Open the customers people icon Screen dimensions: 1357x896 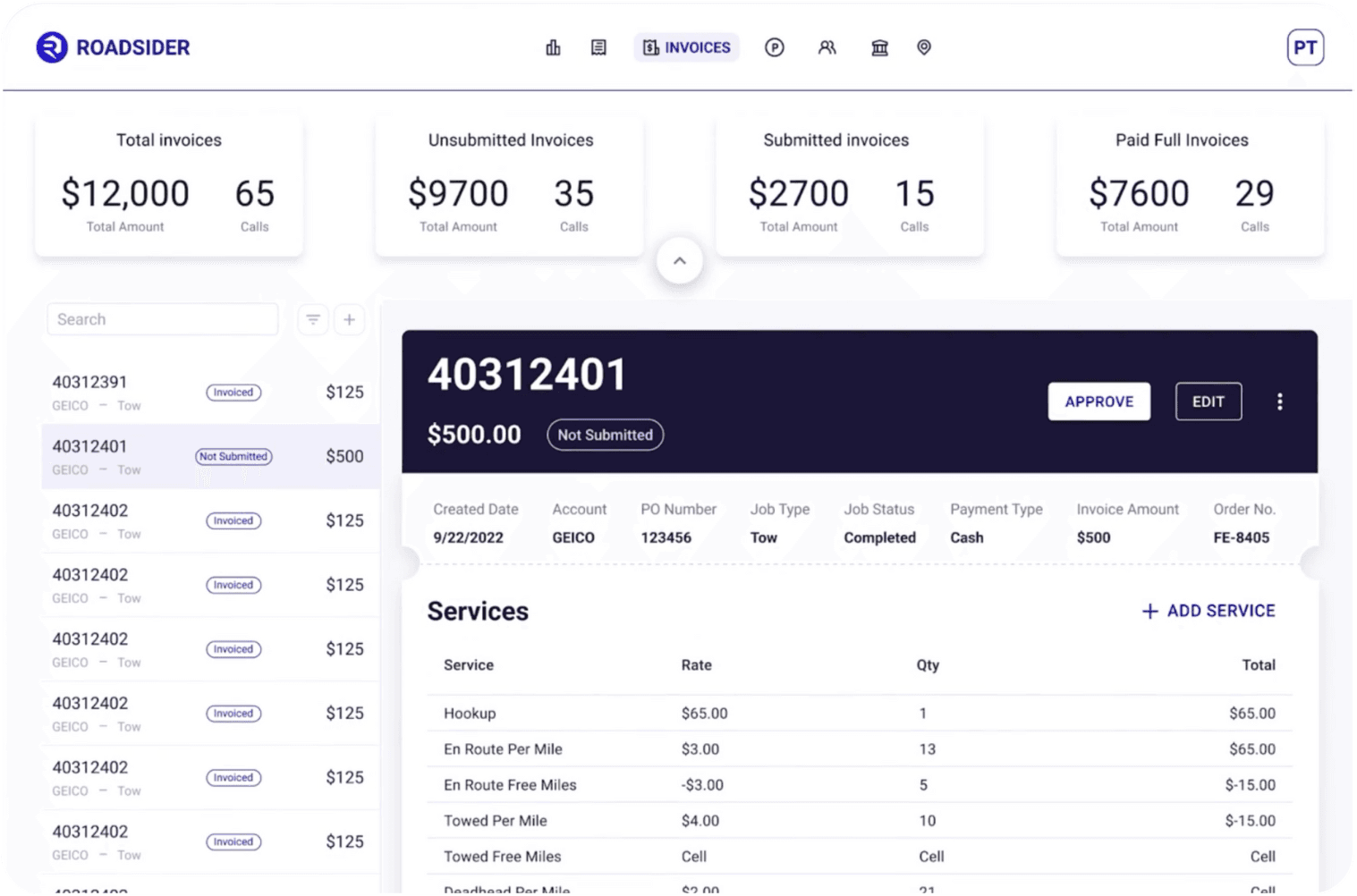(x=827, y=47)
